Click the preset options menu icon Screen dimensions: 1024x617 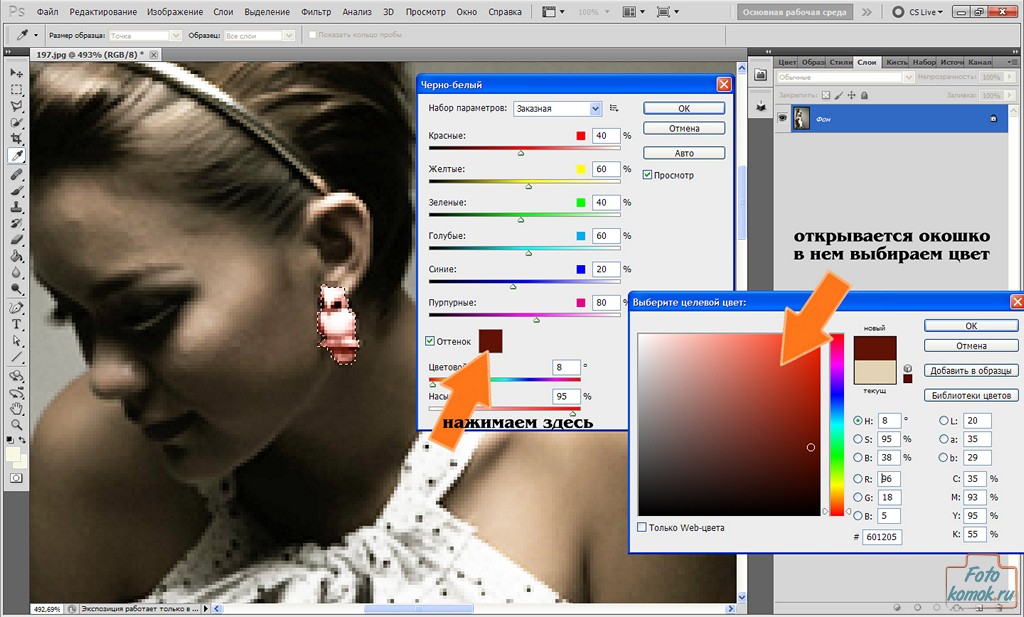tap(614, 108)
